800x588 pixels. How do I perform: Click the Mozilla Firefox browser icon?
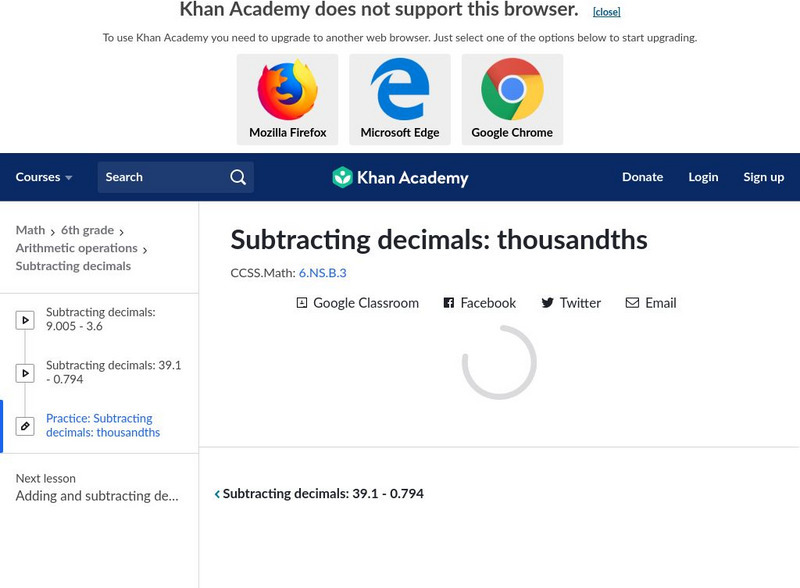(x=287, y=91)
